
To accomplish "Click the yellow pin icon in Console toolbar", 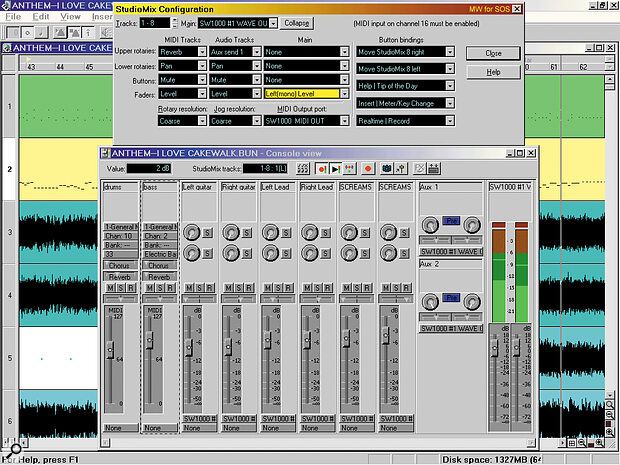I will pyautogui.click(x=401, y=169).
